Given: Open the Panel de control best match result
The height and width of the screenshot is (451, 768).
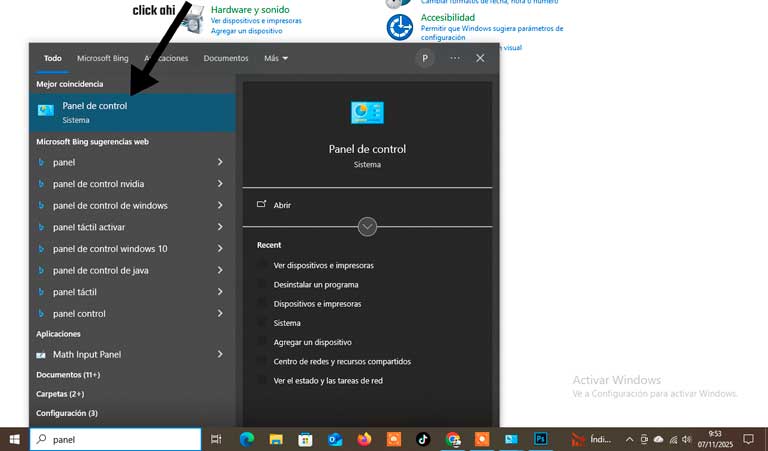Looking at the screenshot, I should [132, 113].
